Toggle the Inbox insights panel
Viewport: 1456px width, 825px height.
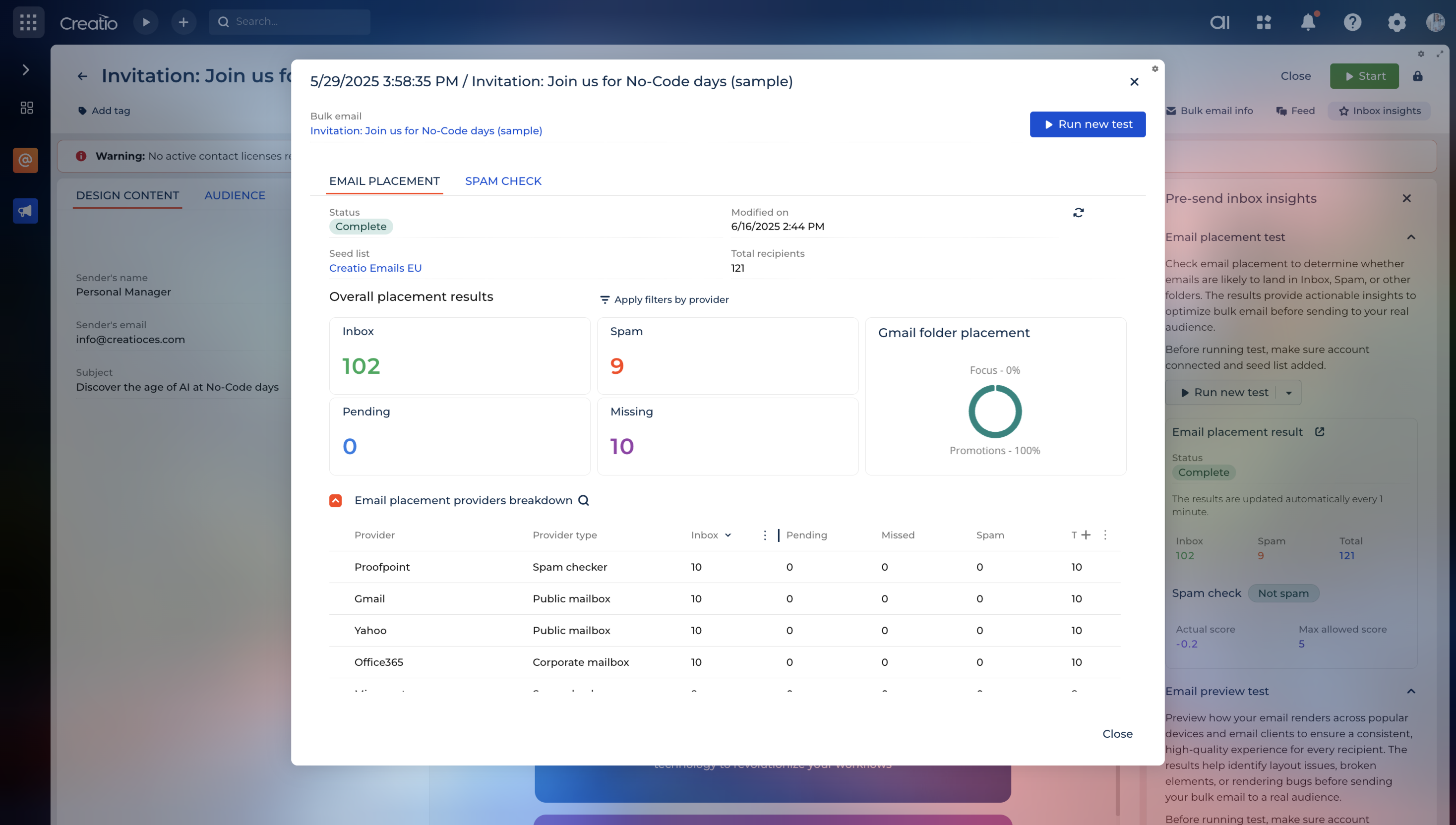click(1379, 111)
